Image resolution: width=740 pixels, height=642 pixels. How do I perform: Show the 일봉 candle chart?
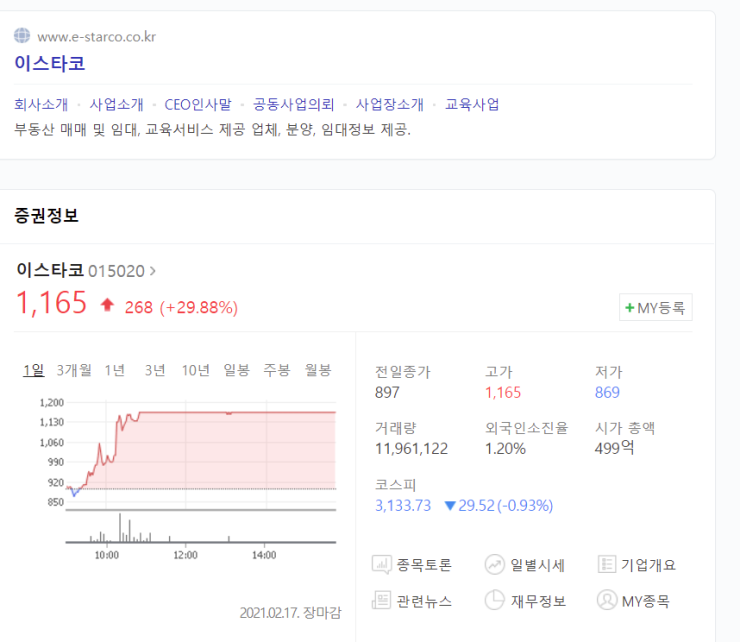tap(236, 370)
